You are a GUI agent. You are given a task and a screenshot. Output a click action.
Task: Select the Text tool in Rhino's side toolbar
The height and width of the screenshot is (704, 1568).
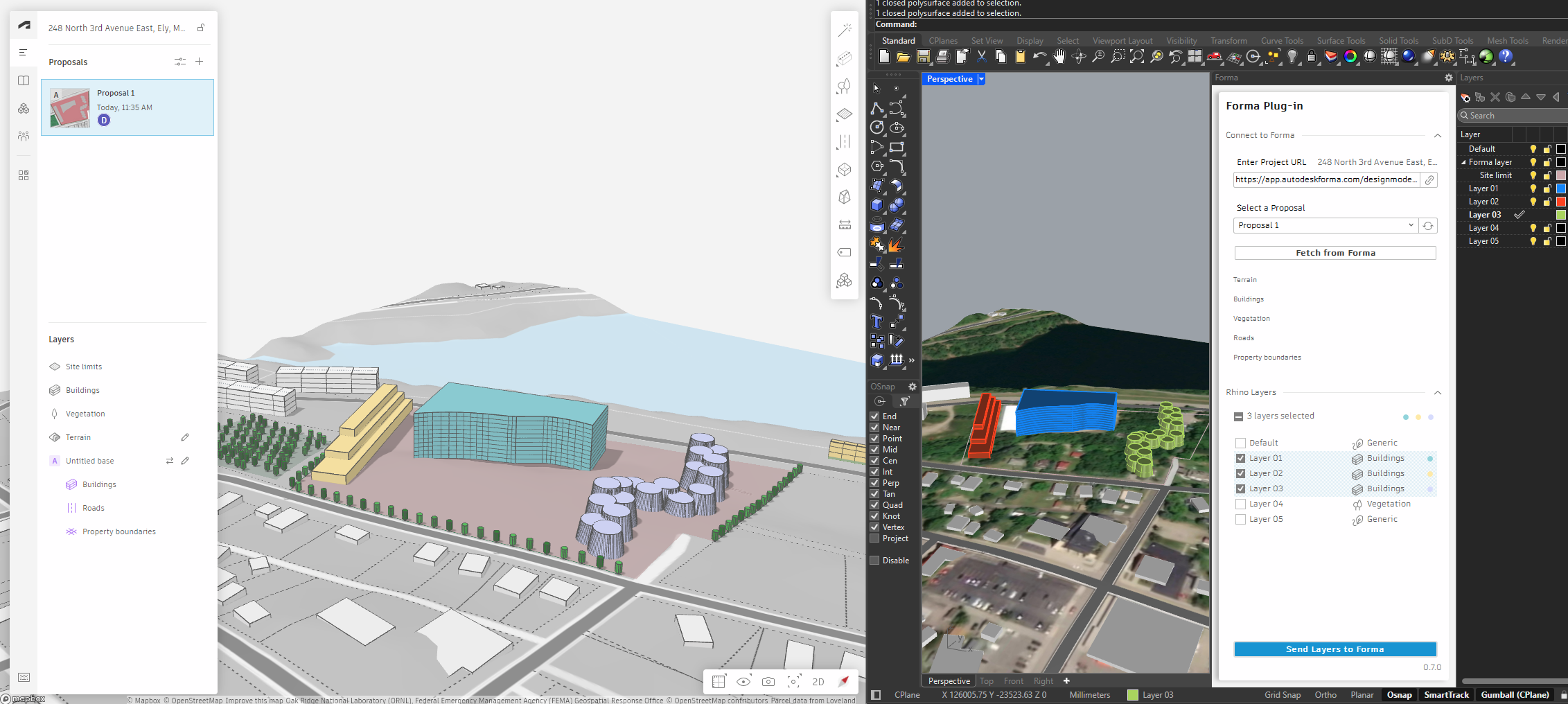(876, 321)
